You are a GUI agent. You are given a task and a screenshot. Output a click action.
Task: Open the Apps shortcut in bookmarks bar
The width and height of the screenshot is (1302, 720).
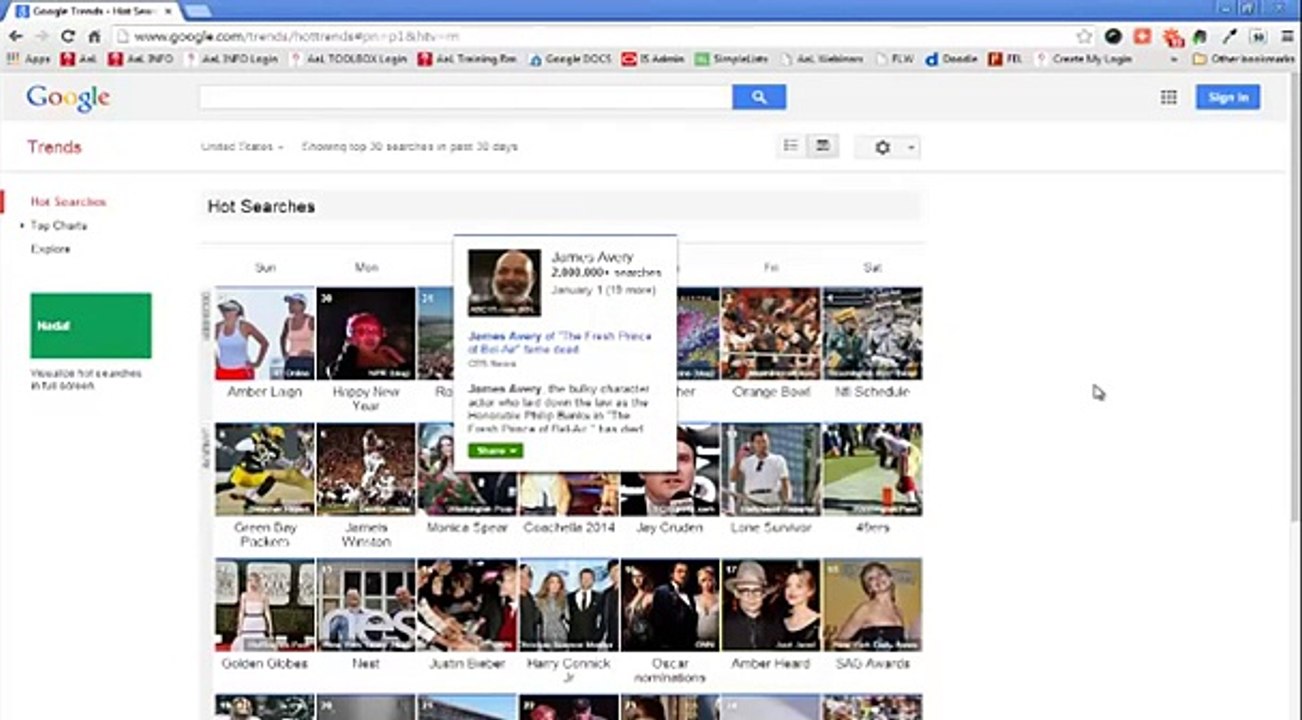(x=29, y=59)
